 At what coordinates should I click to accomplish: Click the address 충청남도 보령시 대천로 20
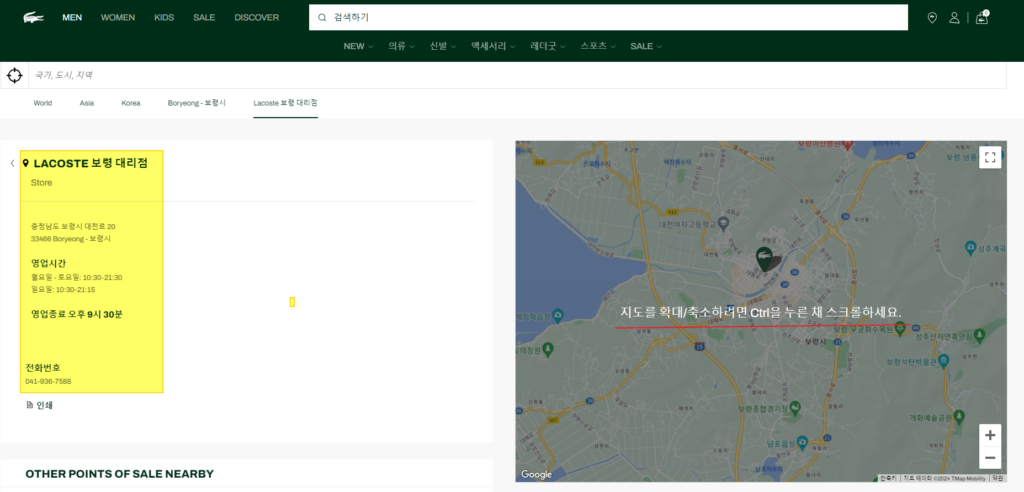point(73,226)
